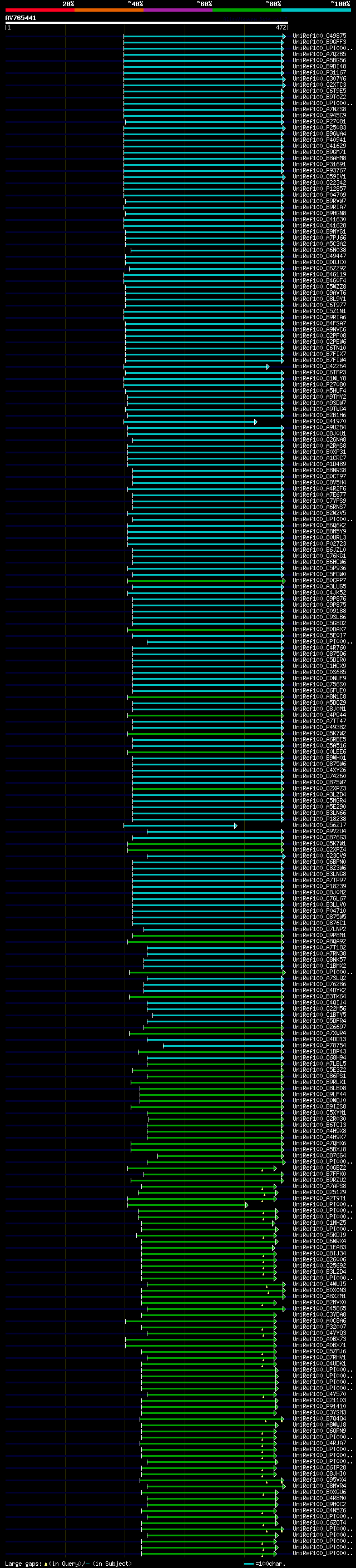356x1568 pixels.
Task: Click the AV765441 query name
Action: click(21, 18)
